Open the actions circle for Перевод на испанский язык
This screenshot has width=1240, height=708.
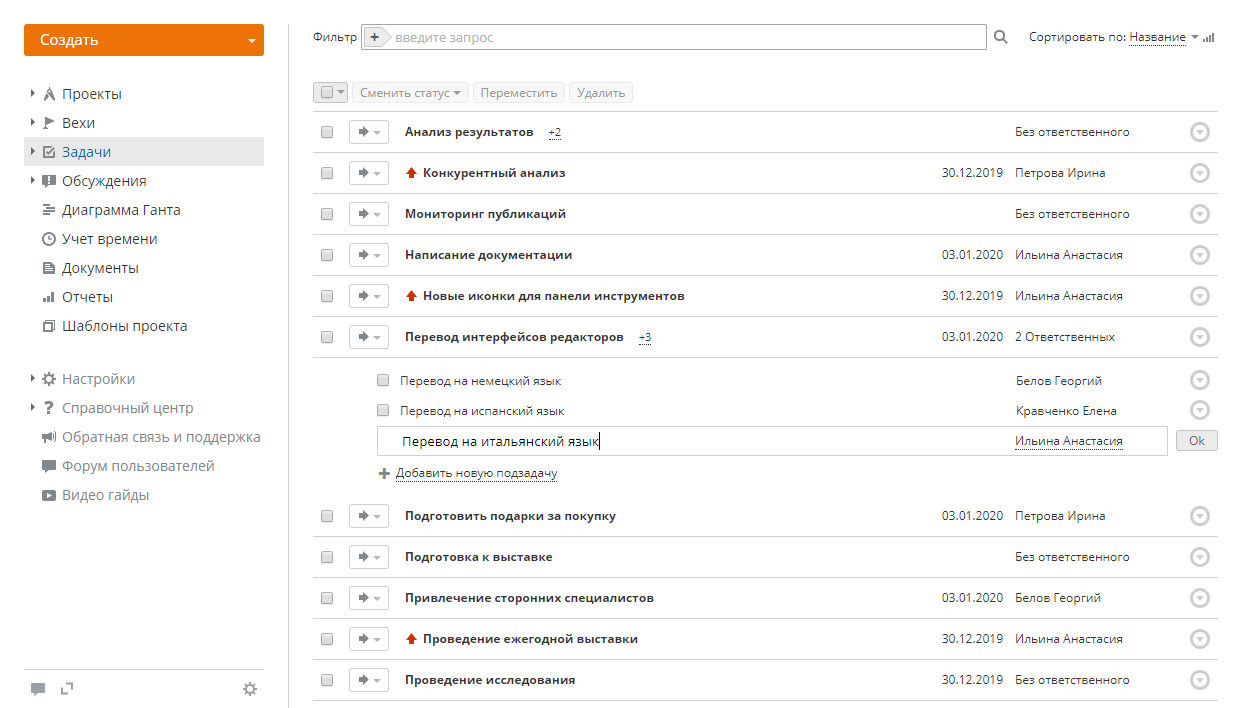click(x=1200, y=410)
